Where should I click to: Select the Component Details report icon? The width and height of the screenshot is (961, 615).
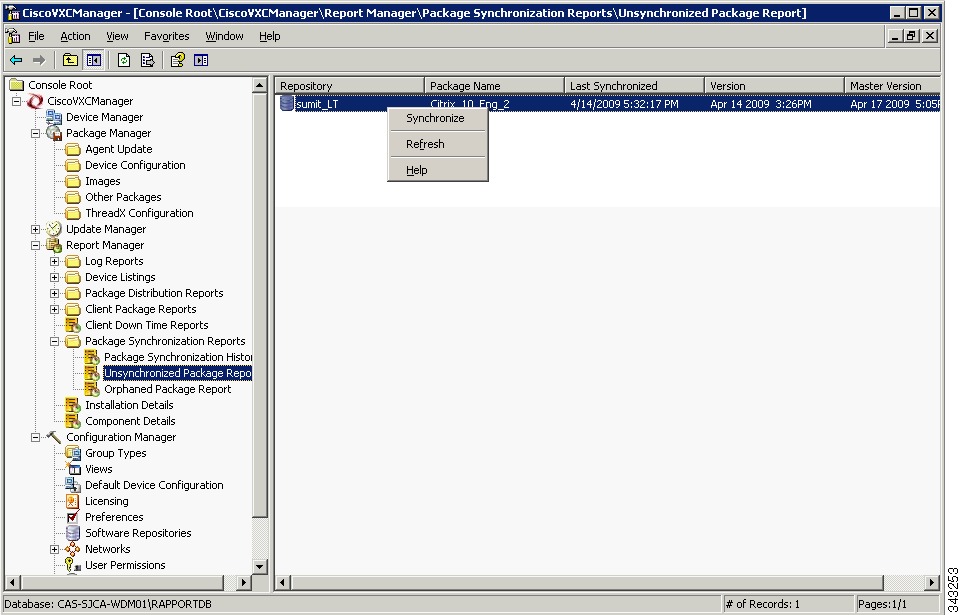(x=73, y=421)
